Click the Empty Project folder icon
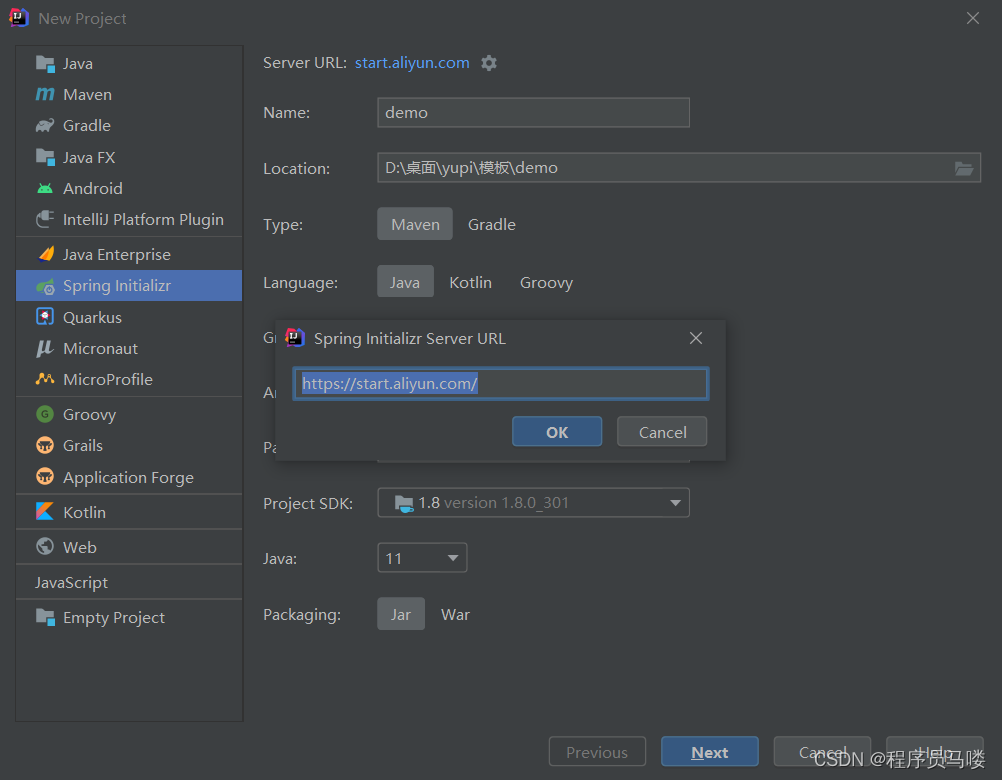 [45, 617]
